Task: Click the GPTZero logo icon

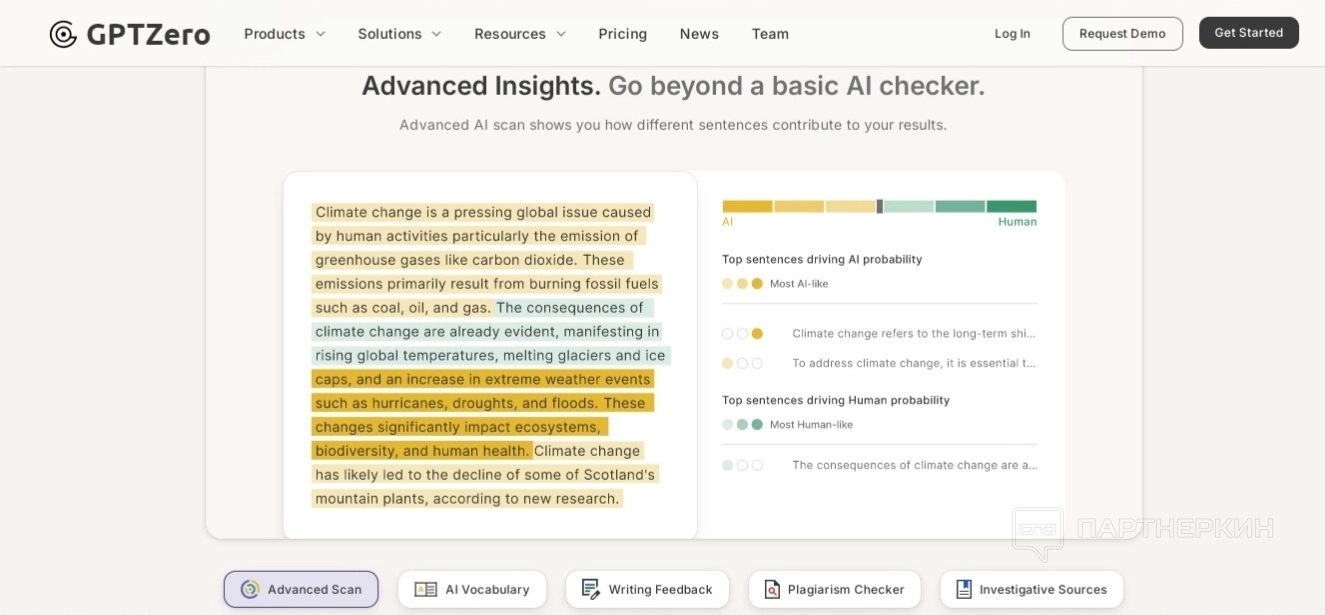Action: click(x=63, y=34)
